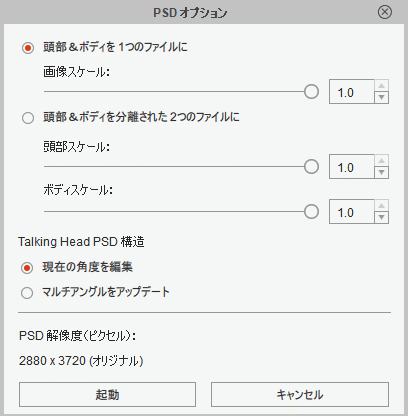Select 頭部＆ボディを1つのファイルに radio option
Viewport: 408px width, 416px height.
[x=28, y=48]
